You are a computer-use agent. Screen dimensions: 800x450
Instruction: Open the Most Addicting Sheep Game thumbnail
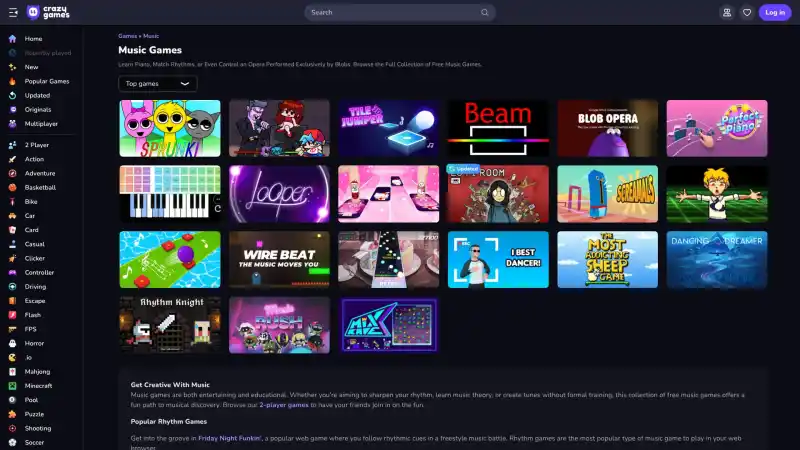tap(607, 259)
